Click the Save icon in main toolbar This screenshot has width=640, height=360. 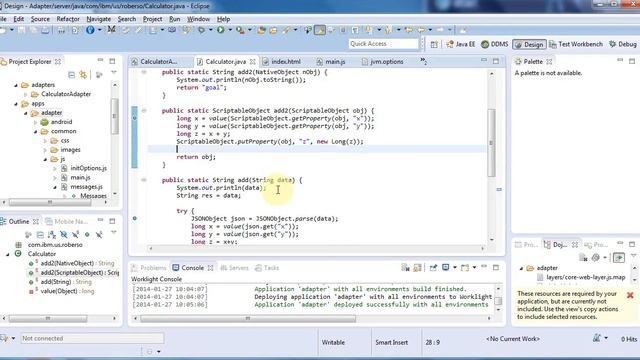coord(21,30)
